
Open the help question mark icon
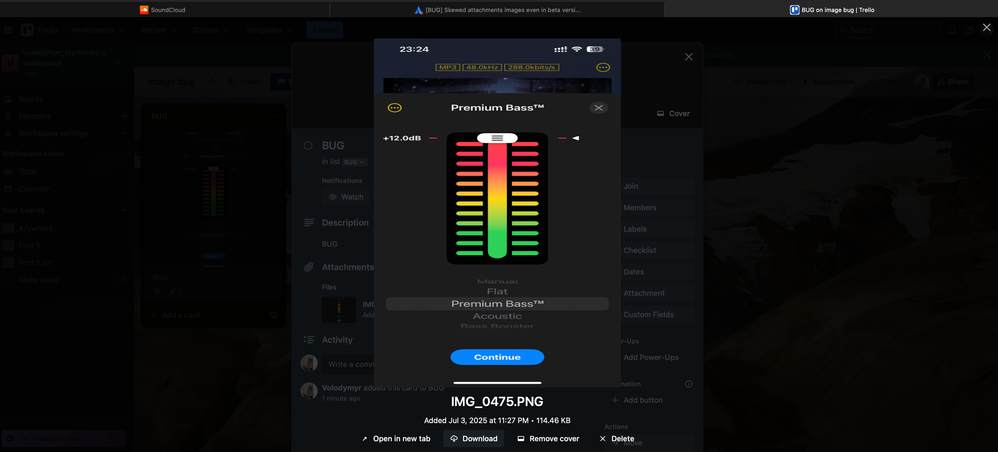pos(969,30)
